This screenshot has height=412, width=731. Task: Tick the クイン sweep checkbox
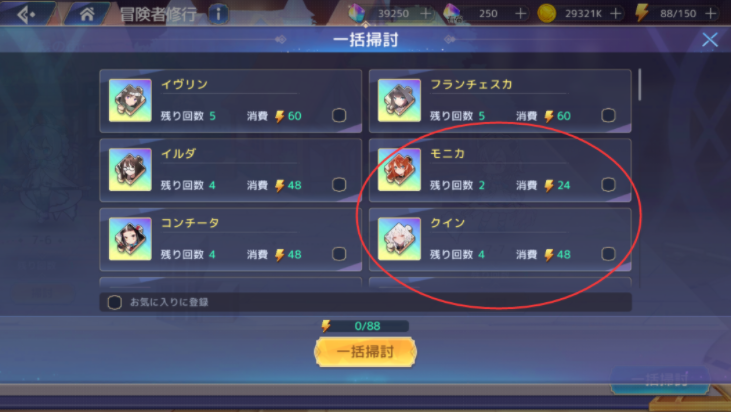coord(608,254)
